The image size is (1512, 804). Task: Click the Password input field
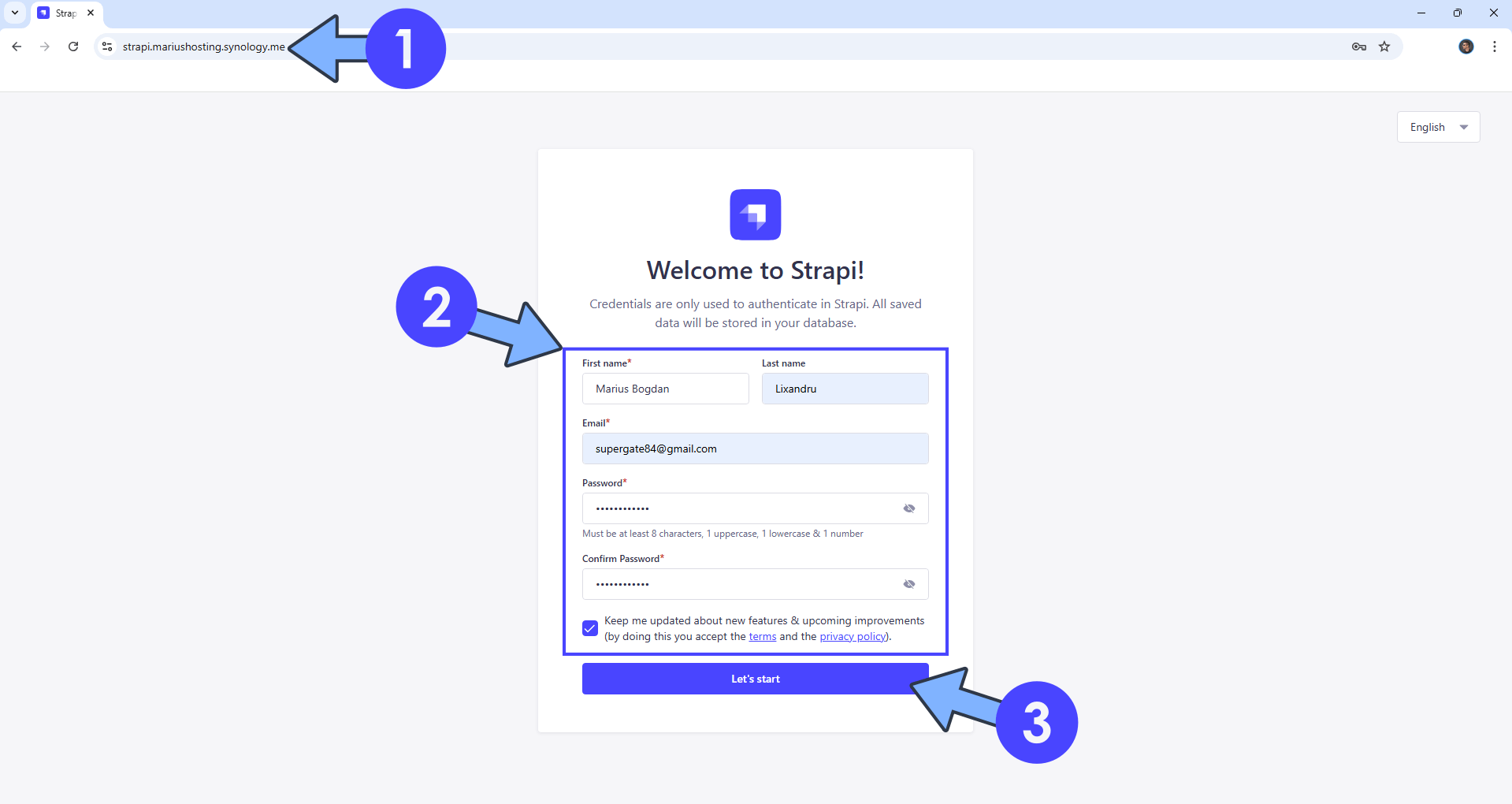tap(756, 508)
